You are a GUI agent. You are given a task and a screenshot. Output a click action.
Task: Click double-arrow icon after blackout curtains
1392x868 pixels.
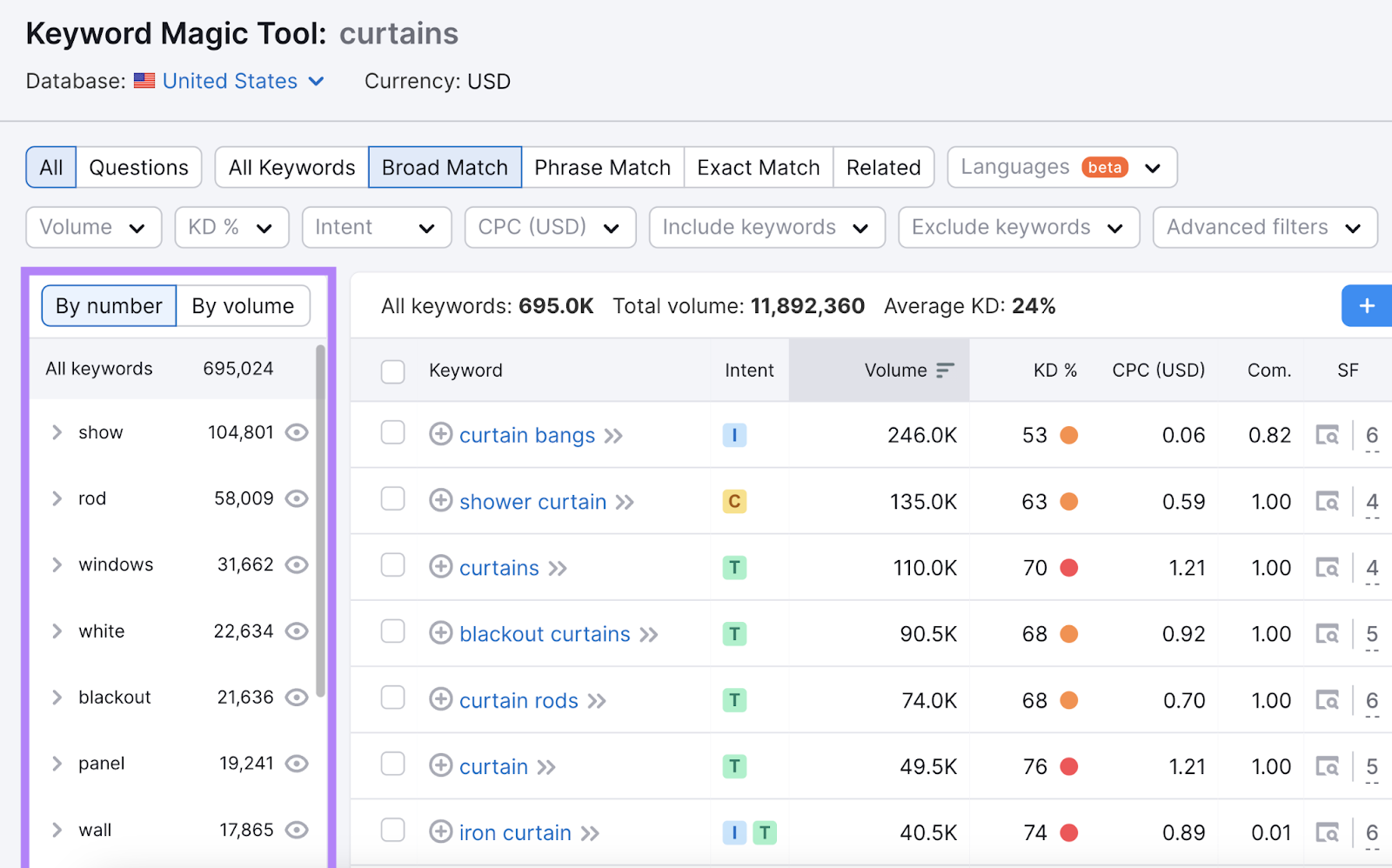click(x=649, y=635)
